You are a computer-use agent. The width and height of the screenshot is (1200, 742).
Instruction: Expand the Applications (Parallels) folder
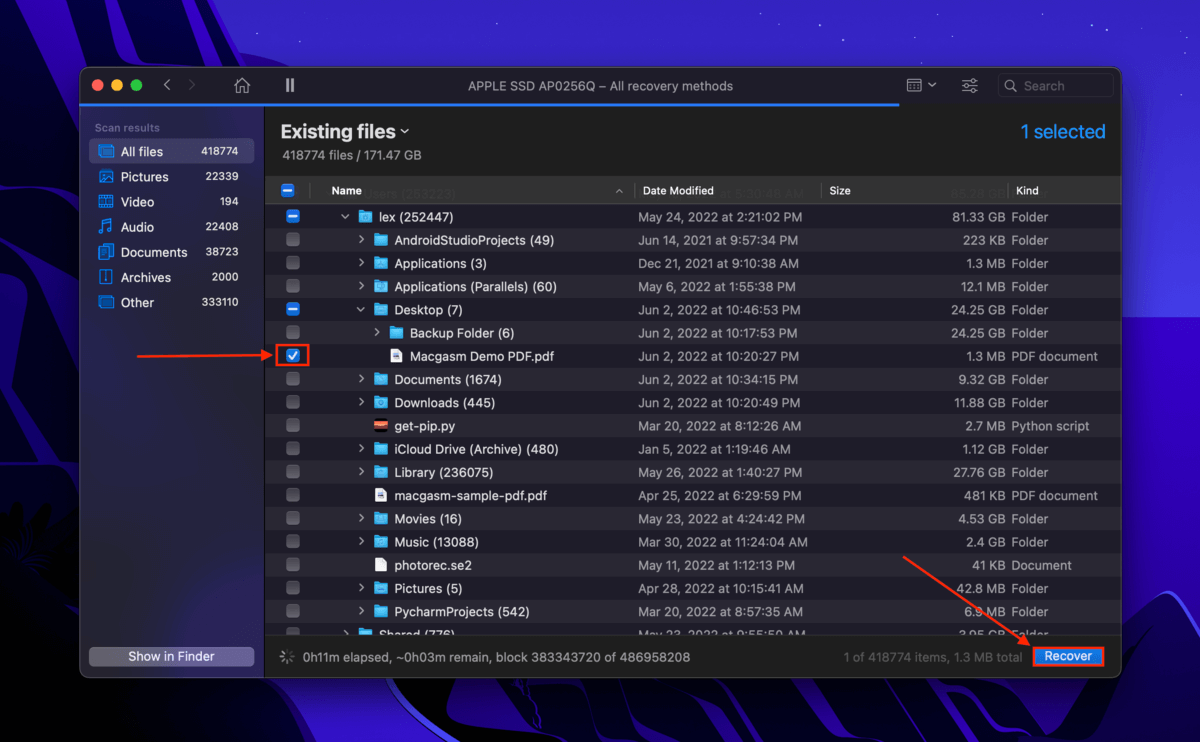(x=361, y=287)
